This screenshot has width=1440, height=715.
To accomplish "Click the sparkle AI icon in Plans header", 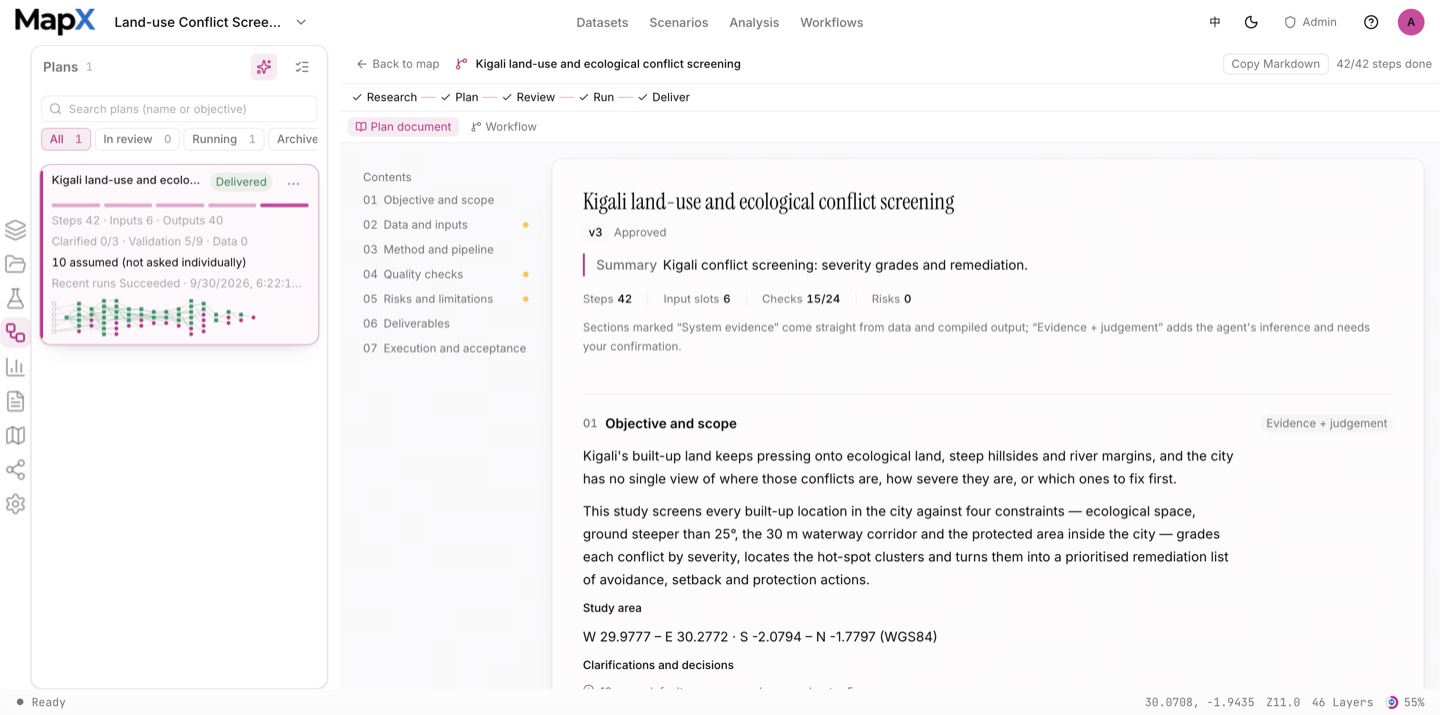I will click(264, 67).
